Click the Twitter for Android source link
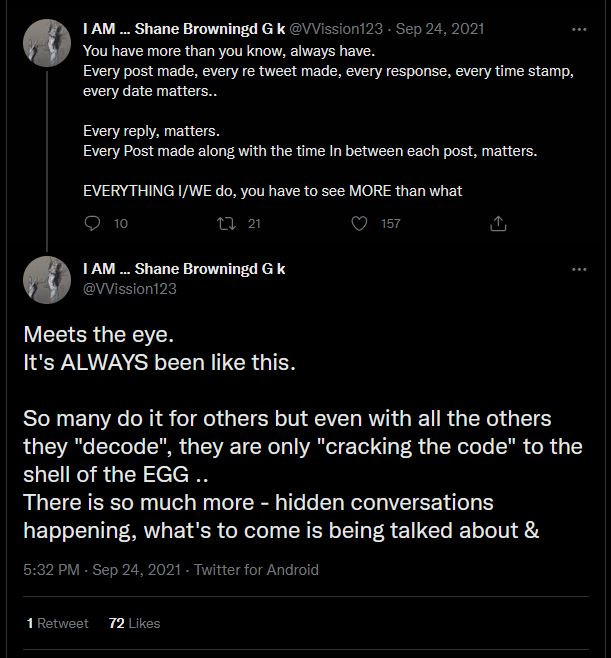The height and width of the screenshot is (658, 611). pos(256,570)
